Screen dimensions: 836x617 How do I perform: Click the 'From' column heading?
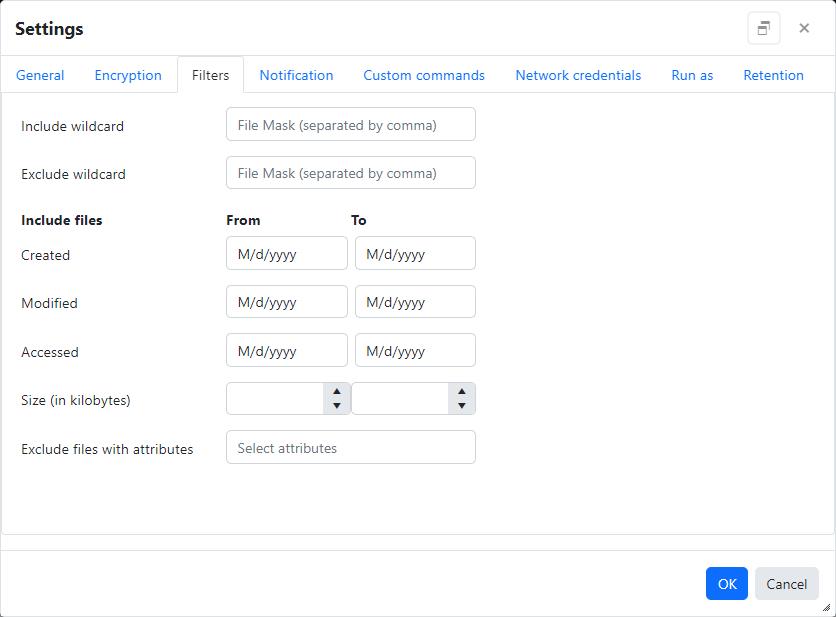click(243, 220)
